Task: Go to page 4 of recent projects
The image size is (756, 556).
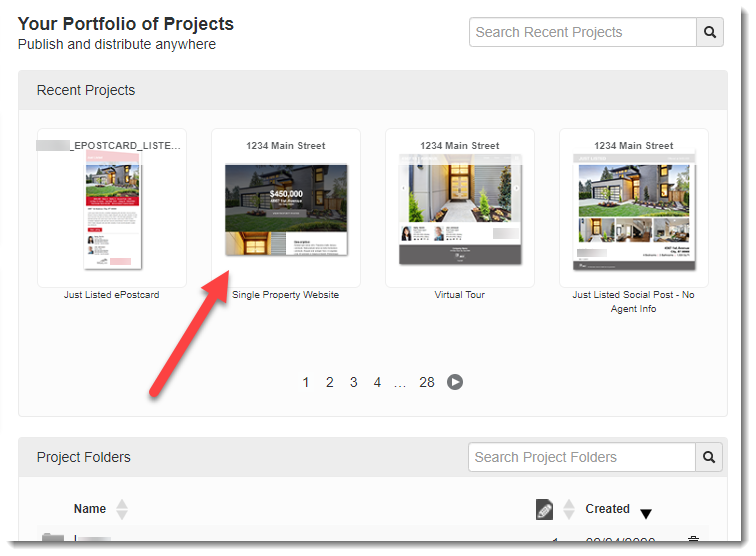Action: (377, 382)
